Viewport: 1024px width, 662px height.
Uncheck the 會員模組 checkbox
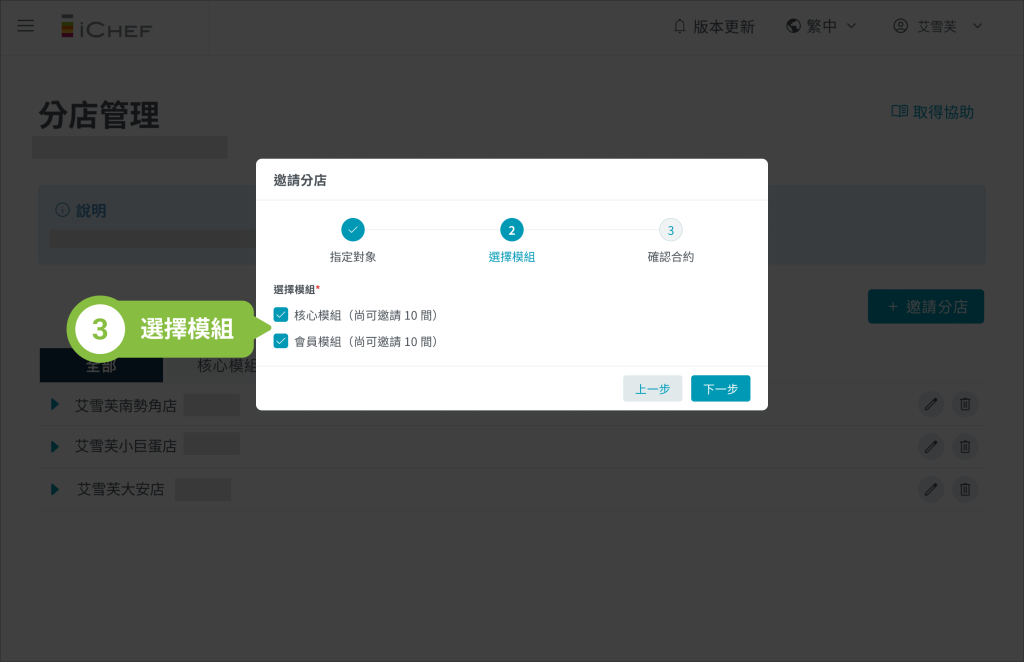coord(281,341)
